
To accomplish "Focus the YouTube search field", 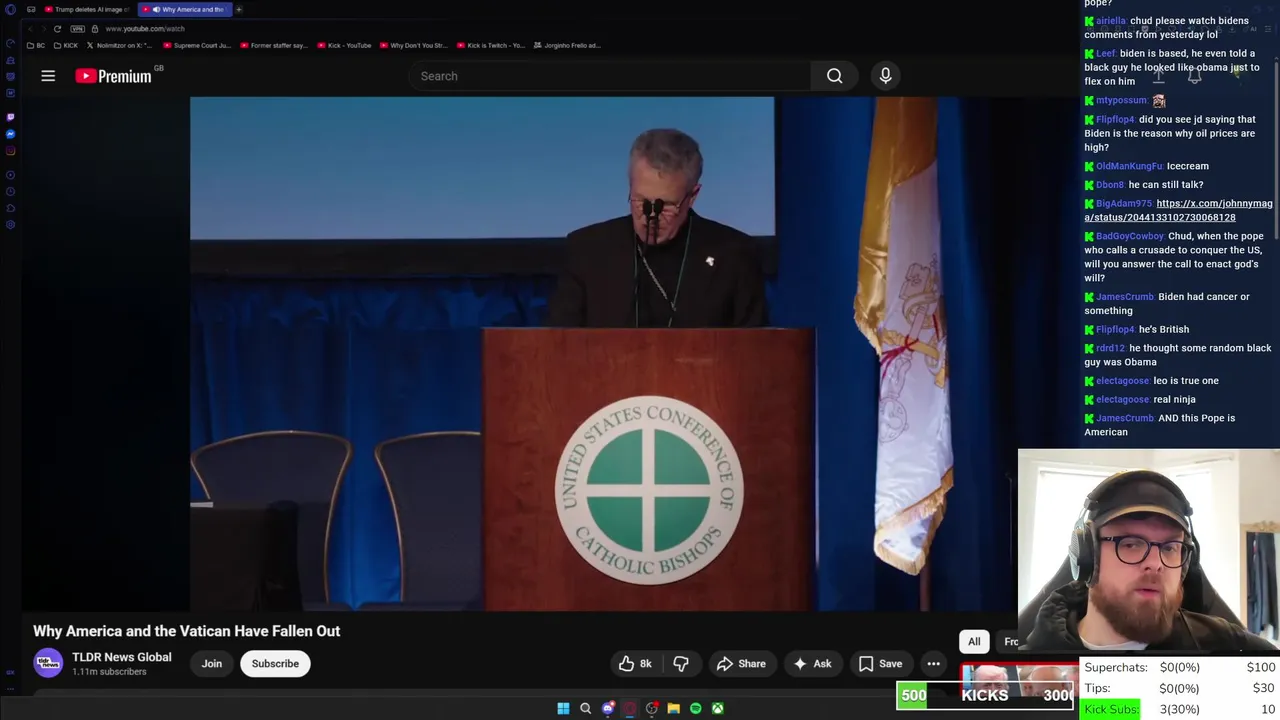I will pos(609,76).
